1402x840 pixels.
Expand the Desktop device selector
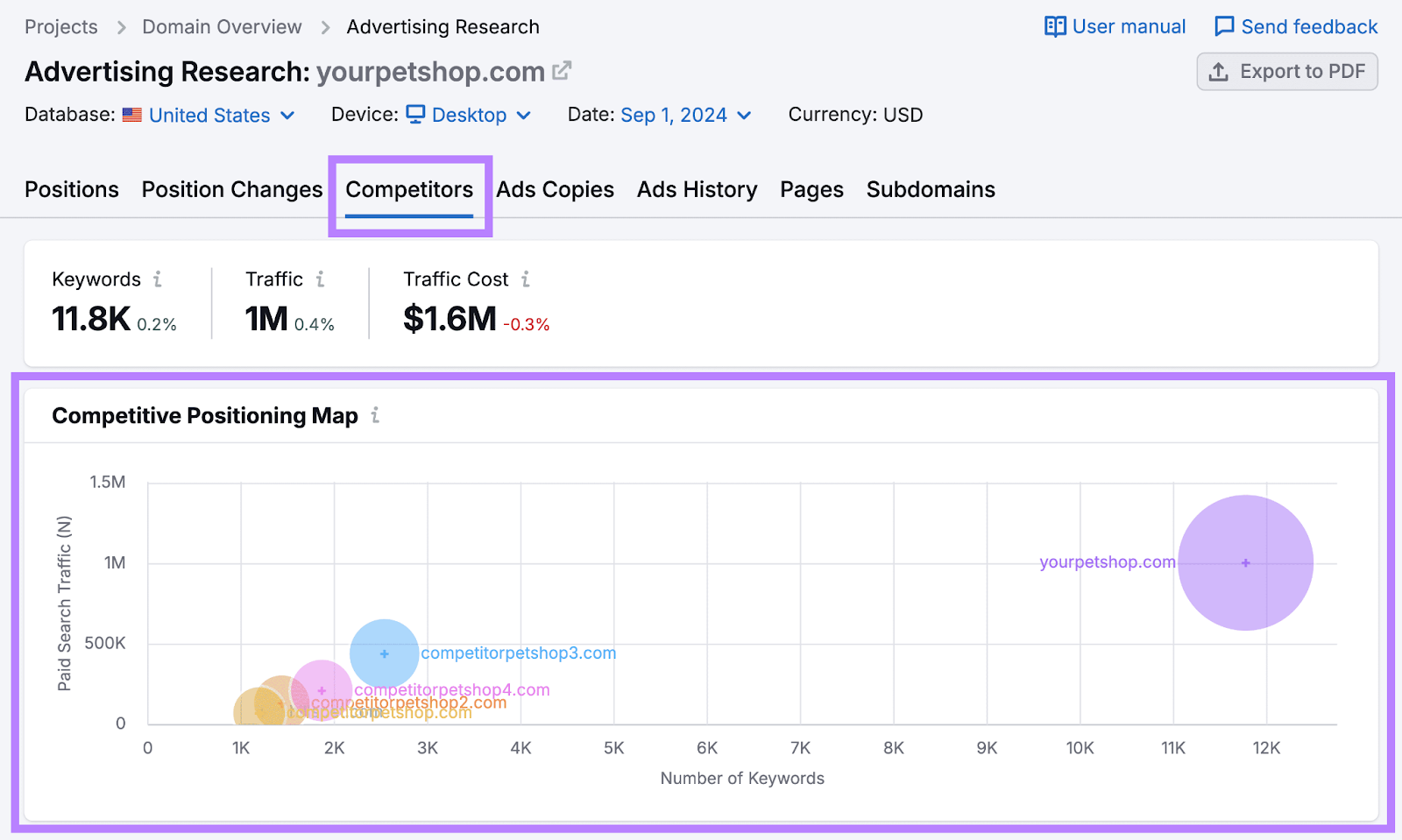[x=469, y=115]
